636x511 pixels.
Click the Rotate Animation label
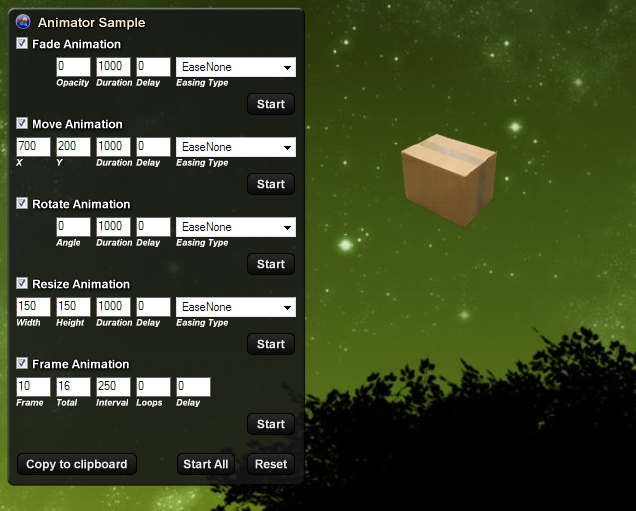pos(81,204)
